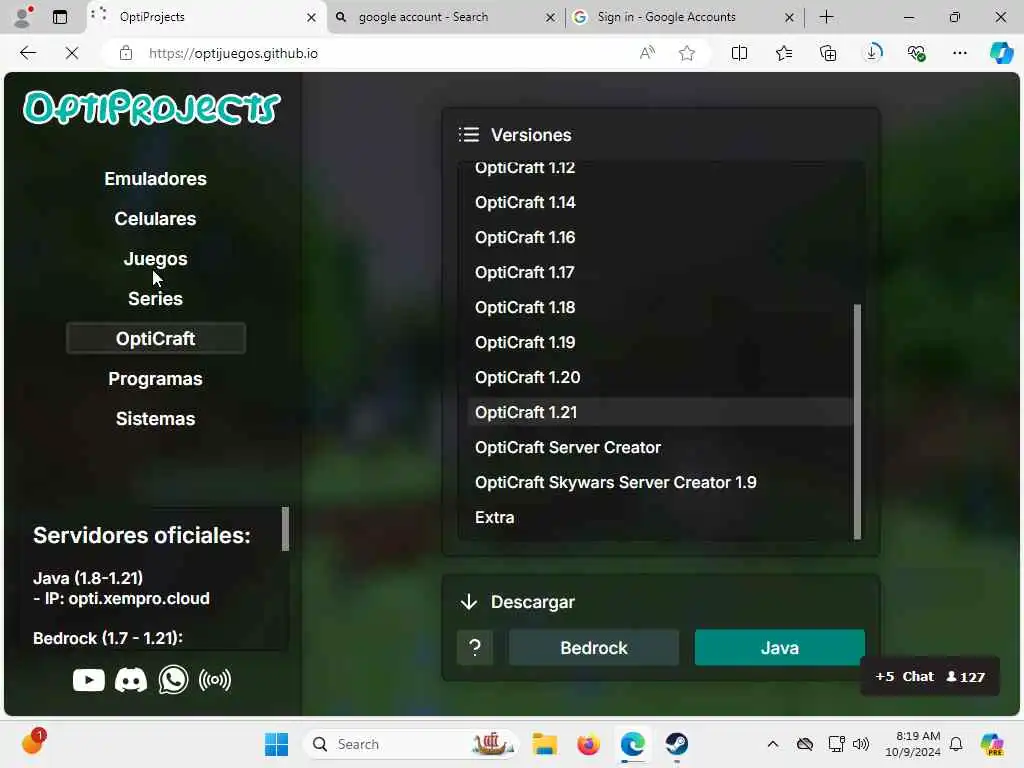This screenshot has height=768, width=1024.
Task: Open the Discord server icon
Action: coord(131,680)
